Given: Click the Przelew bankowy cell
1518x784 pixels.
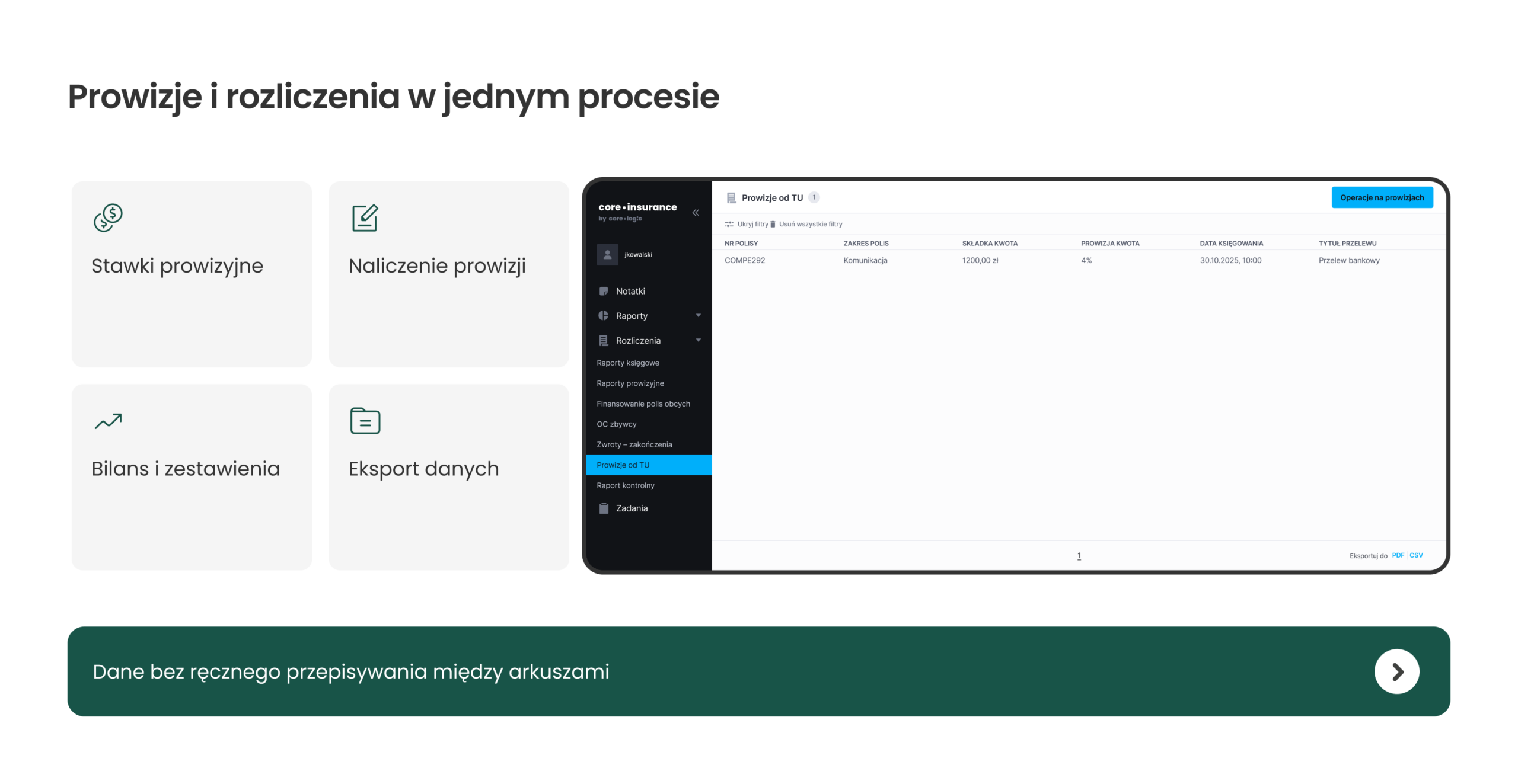Looking at the screenshot, I should coord(1348,260).
